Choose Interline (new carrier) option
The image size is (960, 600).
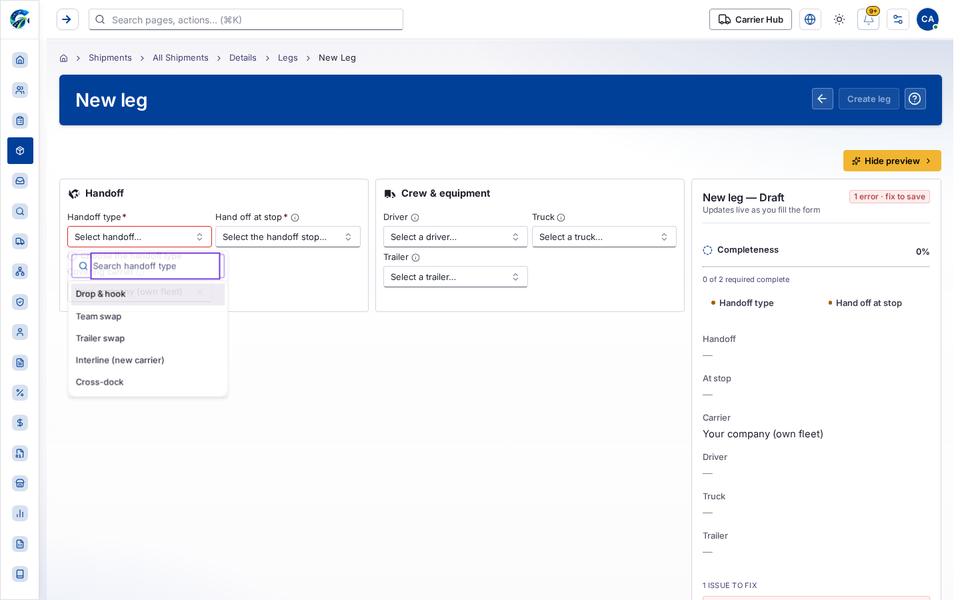coord(148,360)
